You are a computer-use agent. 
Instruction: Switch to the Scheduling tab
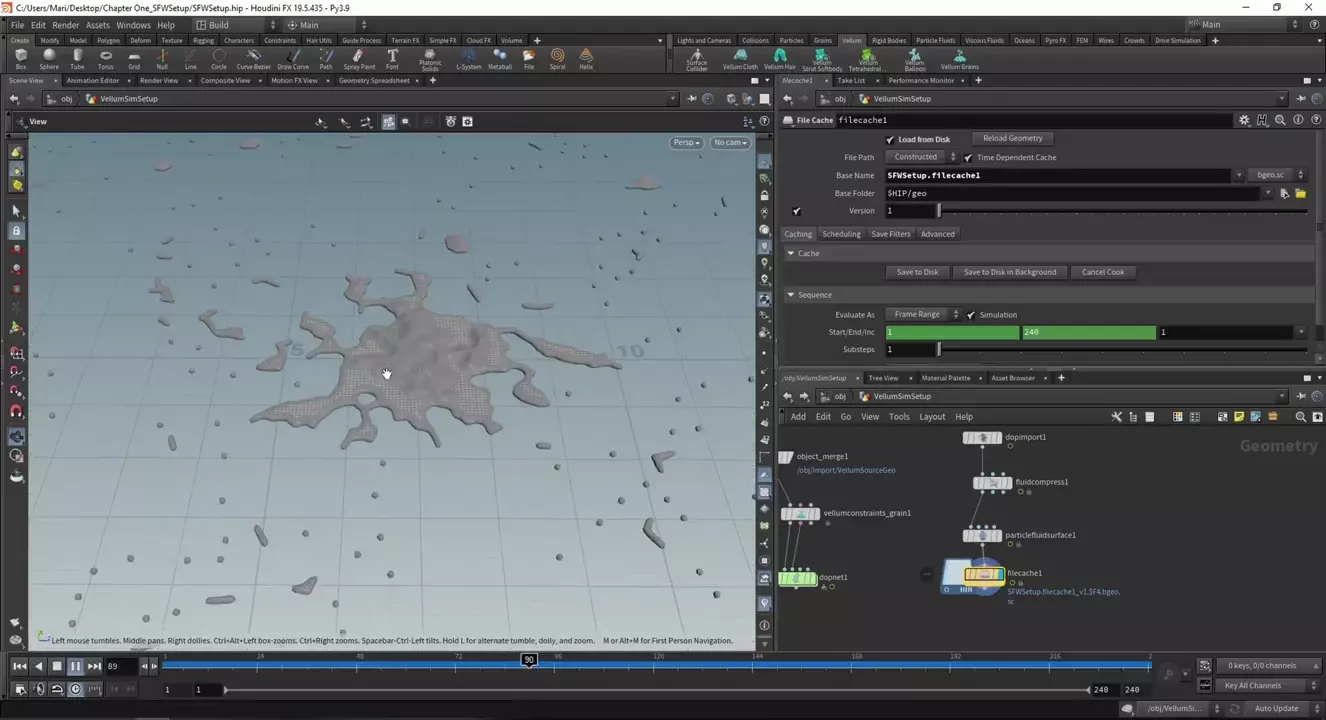click(x=841, y=234)
